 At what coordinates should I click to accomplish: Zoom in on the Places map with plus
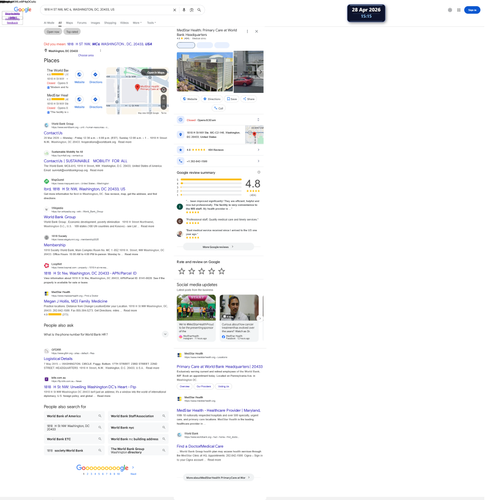pos(164,99)
